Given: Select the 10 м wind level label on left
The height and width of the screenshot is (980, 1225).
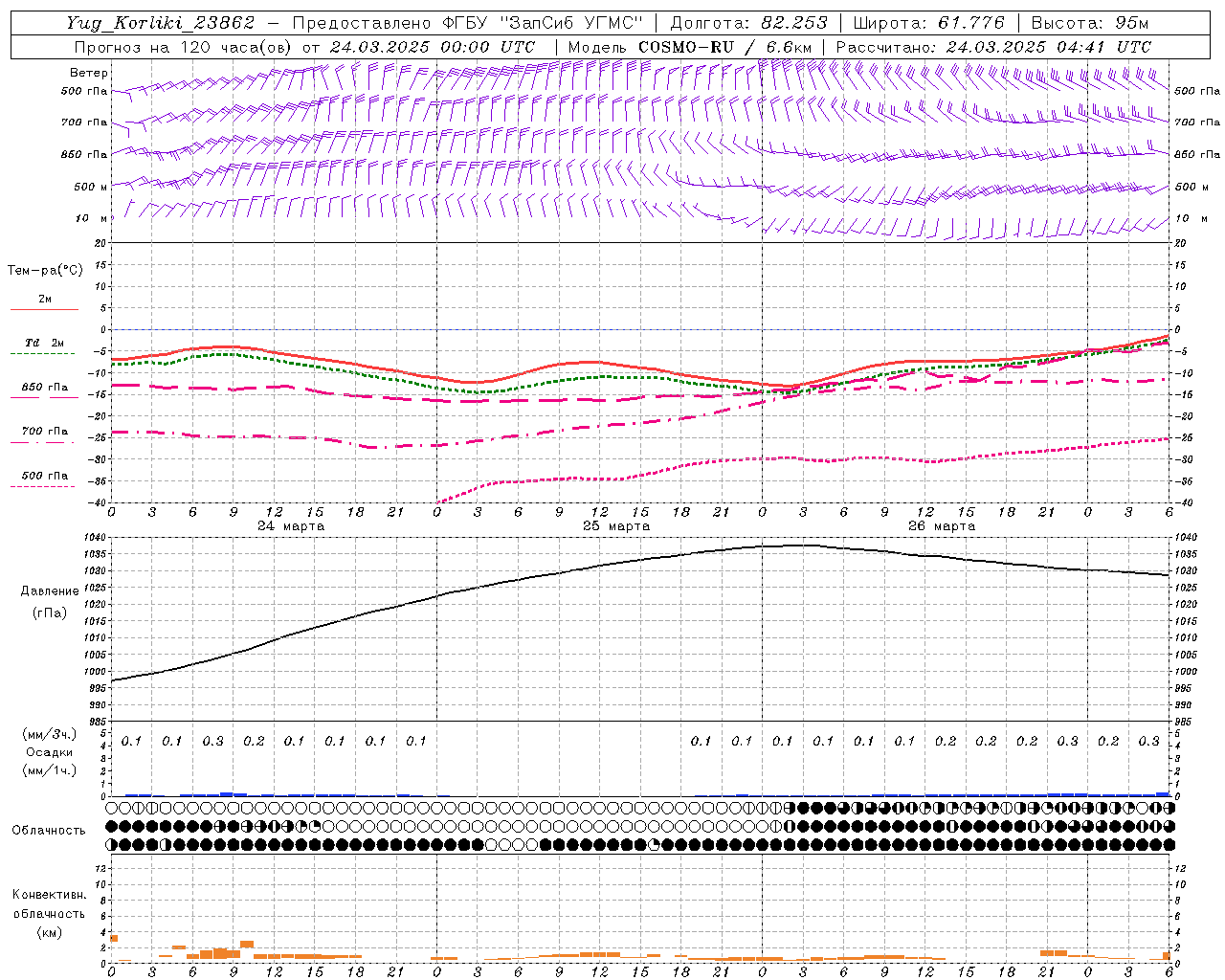Looking at the screenshot, I should click(91, 218).
